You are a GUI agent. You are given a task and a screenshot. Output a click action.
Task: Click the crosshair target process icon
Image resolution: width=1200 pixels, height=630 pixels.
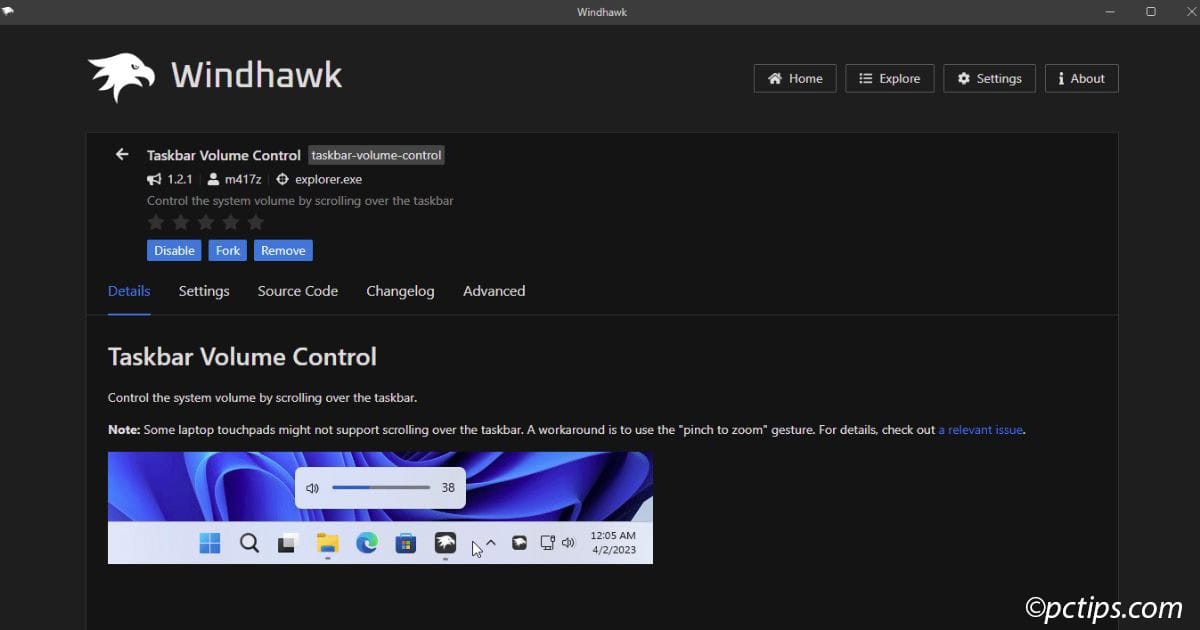coord(282,179)
